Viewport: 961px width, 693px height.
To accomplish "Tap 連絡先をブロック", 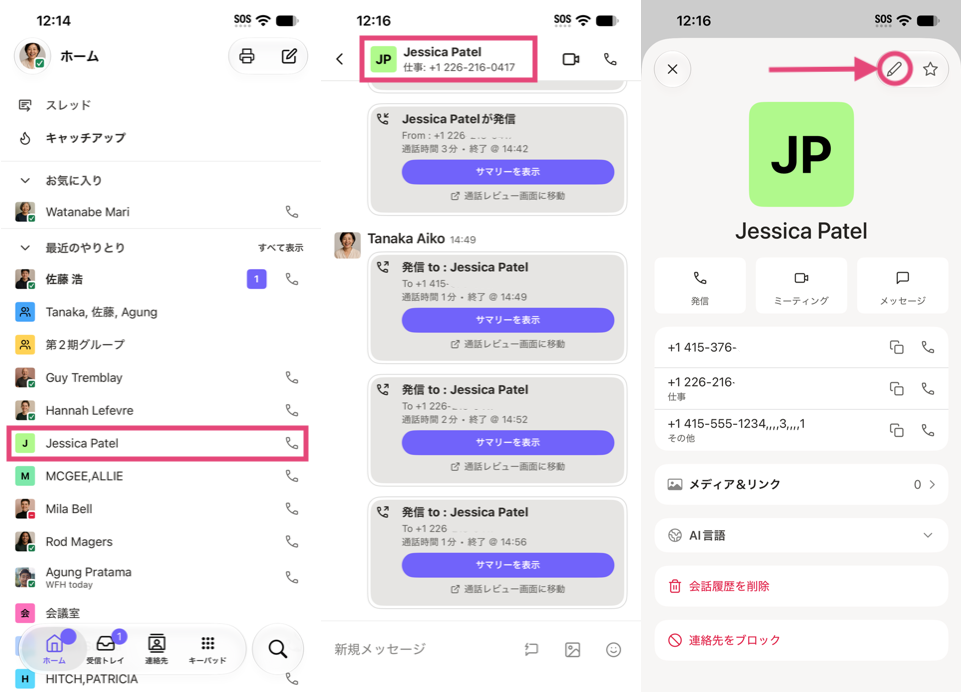I will pyautogui.click(x=801, y=640).
